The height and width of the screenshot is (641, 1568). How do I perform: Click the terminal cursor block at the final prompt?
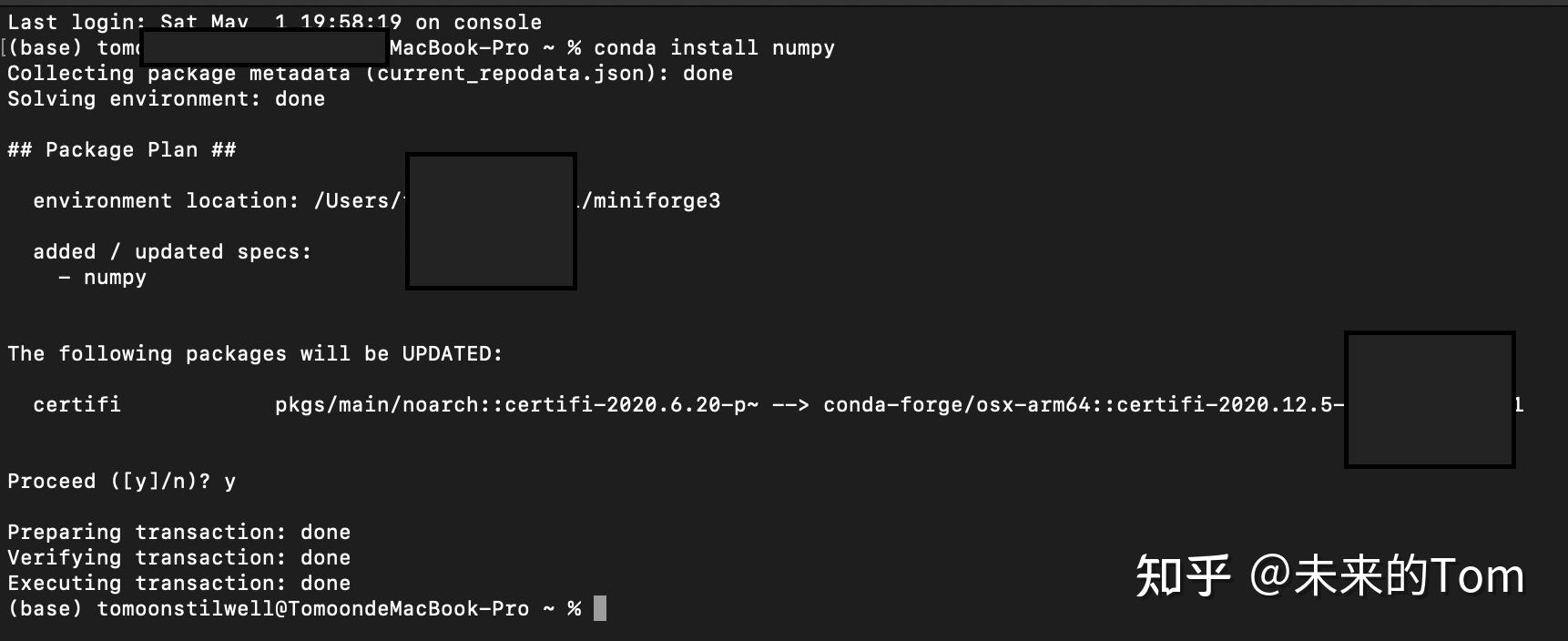click(x=599, y=608)
